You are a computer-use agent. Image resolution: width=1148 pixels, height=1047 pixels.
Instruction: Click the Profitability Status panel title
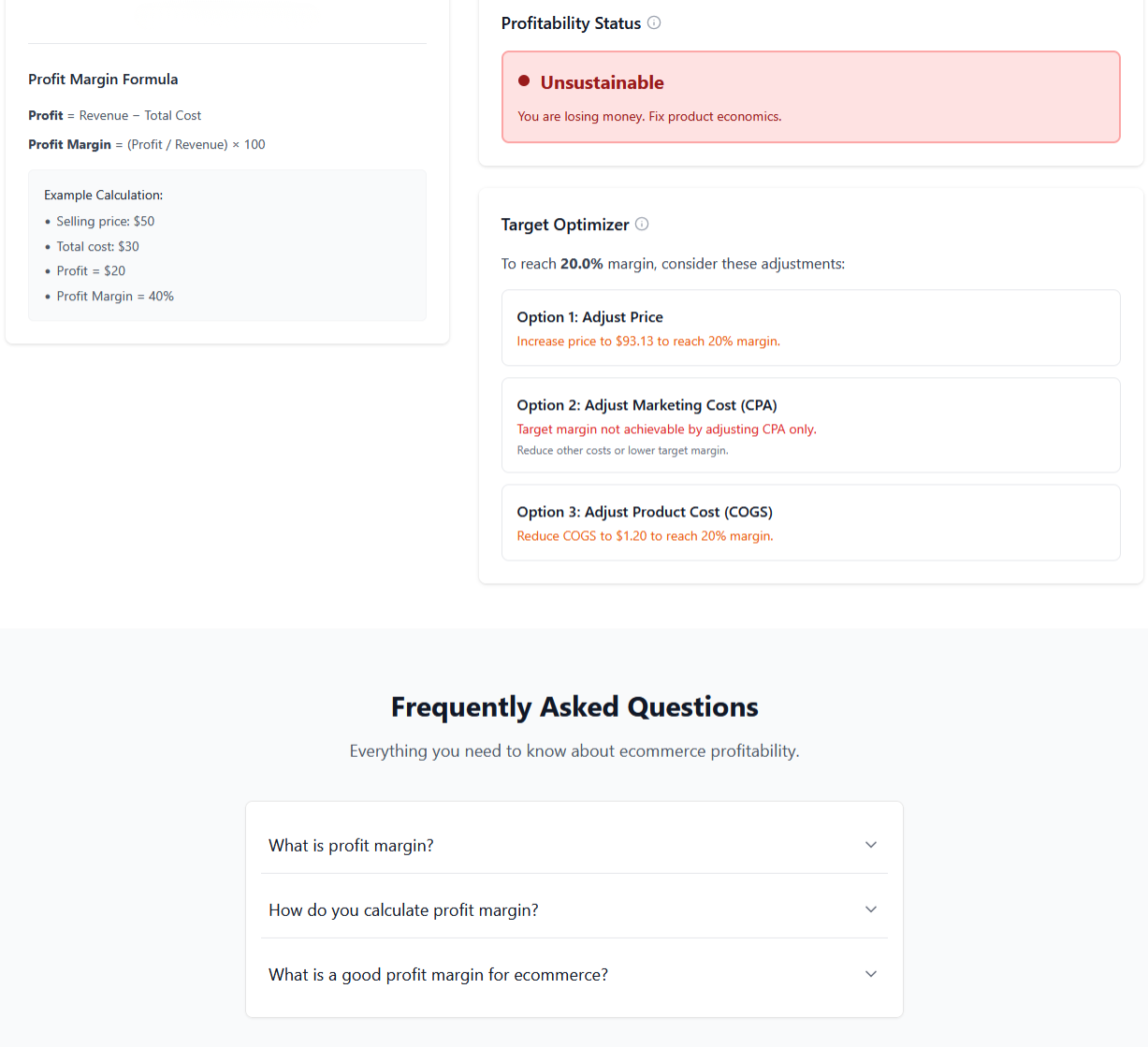(571, 22)
